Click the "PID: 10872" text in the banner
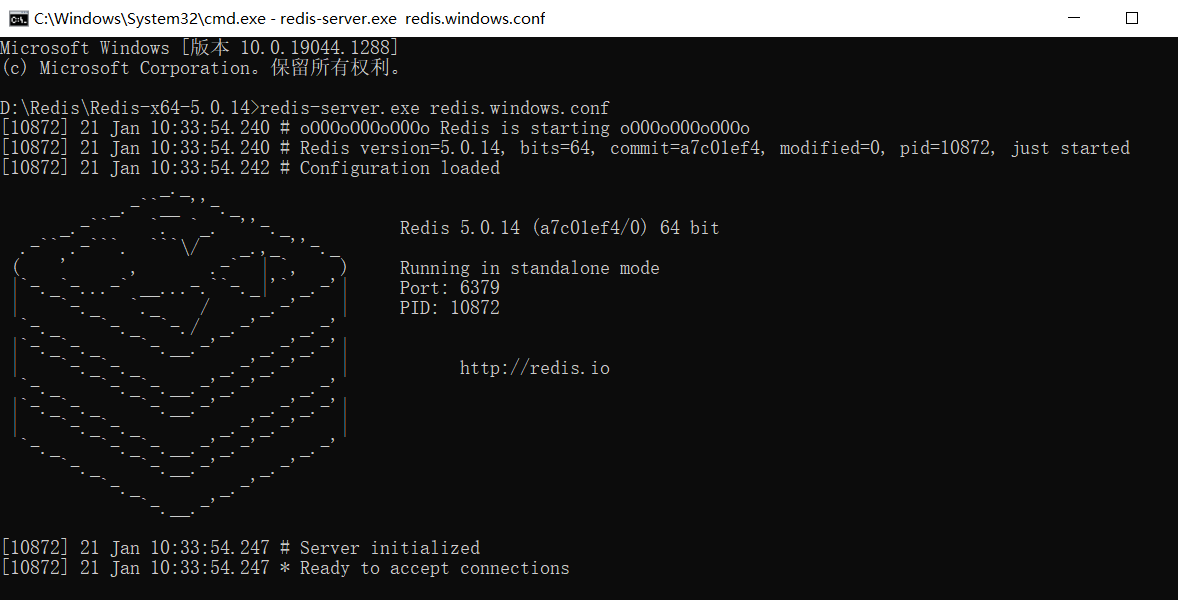 (449, 308)
